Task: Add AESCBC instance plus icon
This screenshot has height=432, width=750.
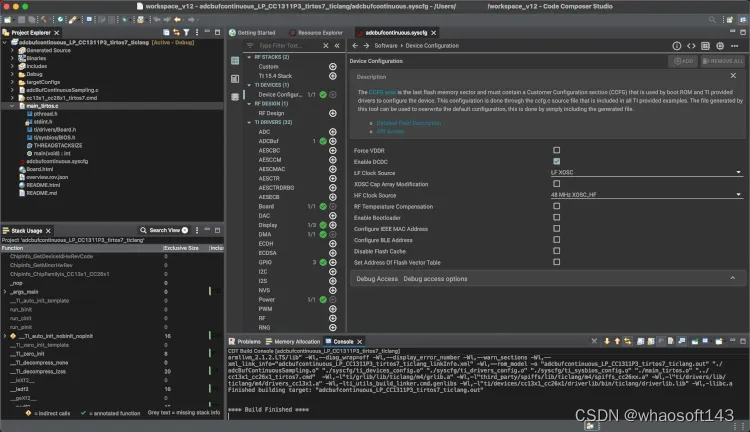Action: (332, 150)
